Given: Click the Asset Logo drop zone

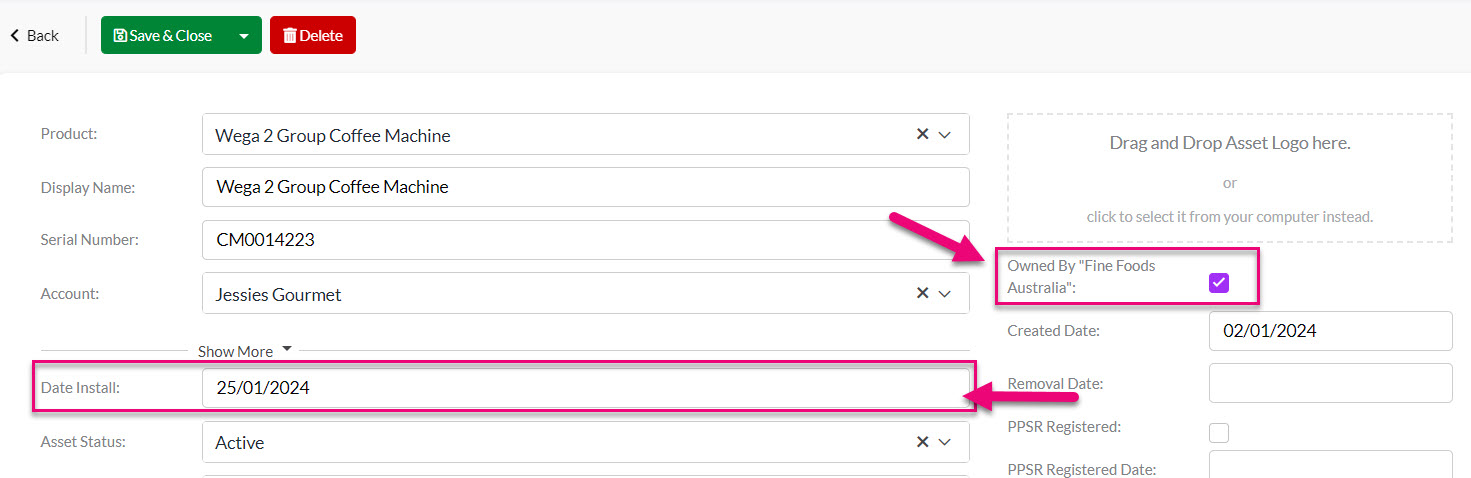Looking at the screenshot, I should pyautogui.click(x=1230, y=178).
